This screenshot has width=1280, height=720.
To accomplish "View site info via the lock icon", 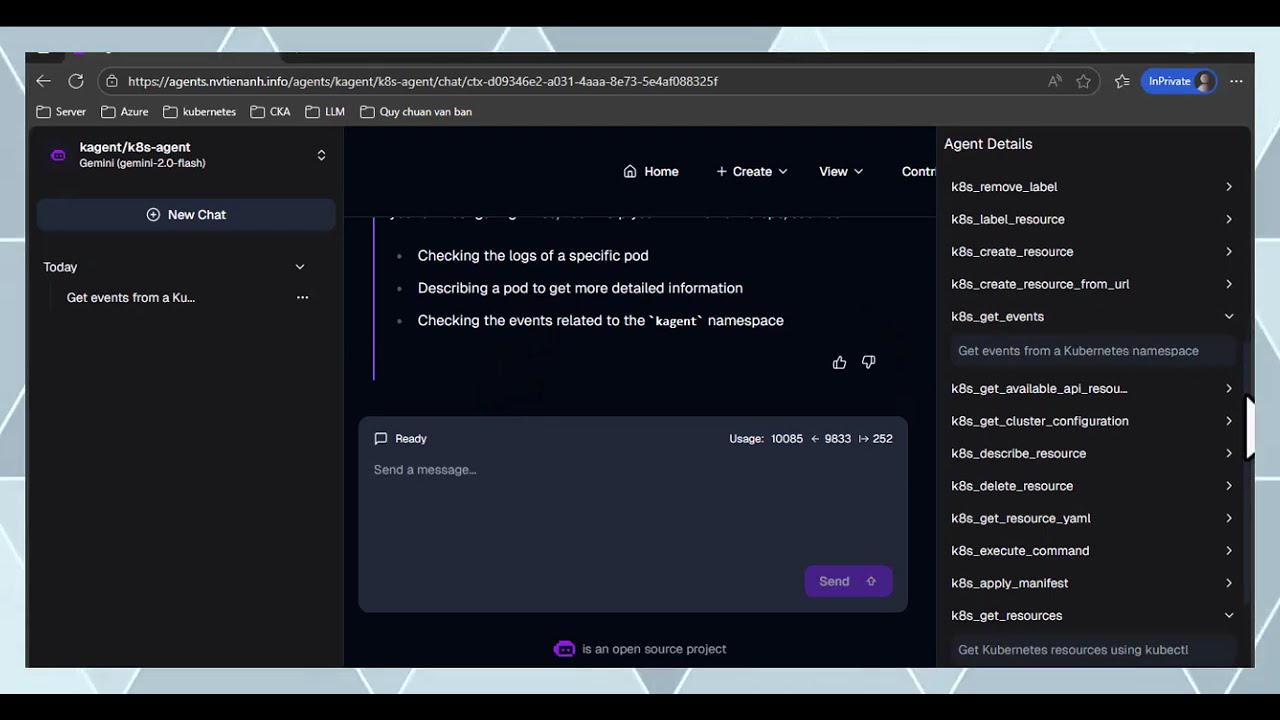I will click(112, 81).
